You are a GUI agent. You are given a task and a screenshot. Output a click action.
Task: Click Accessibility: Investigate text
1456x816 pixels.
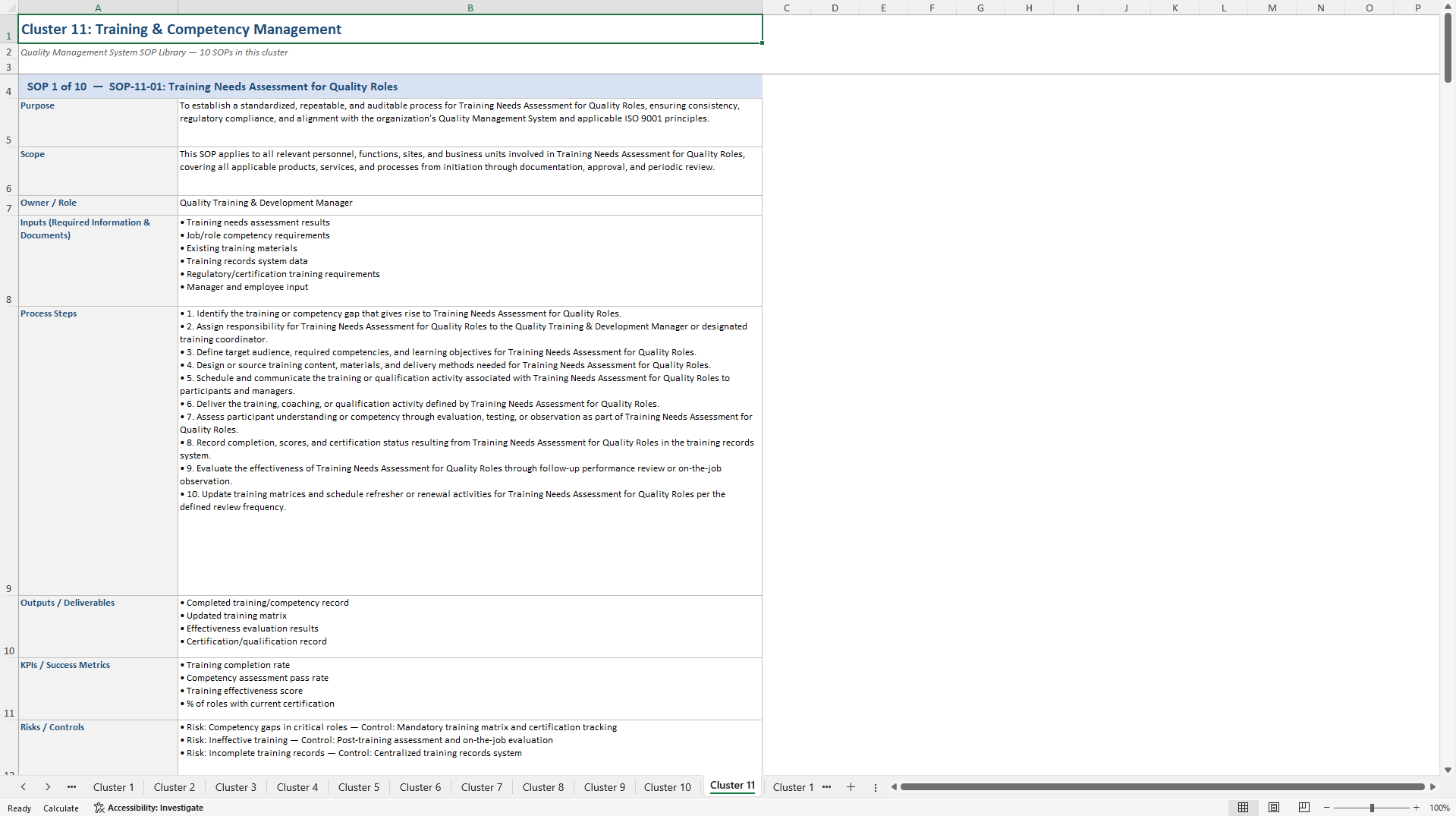click(x=155, y=808)
